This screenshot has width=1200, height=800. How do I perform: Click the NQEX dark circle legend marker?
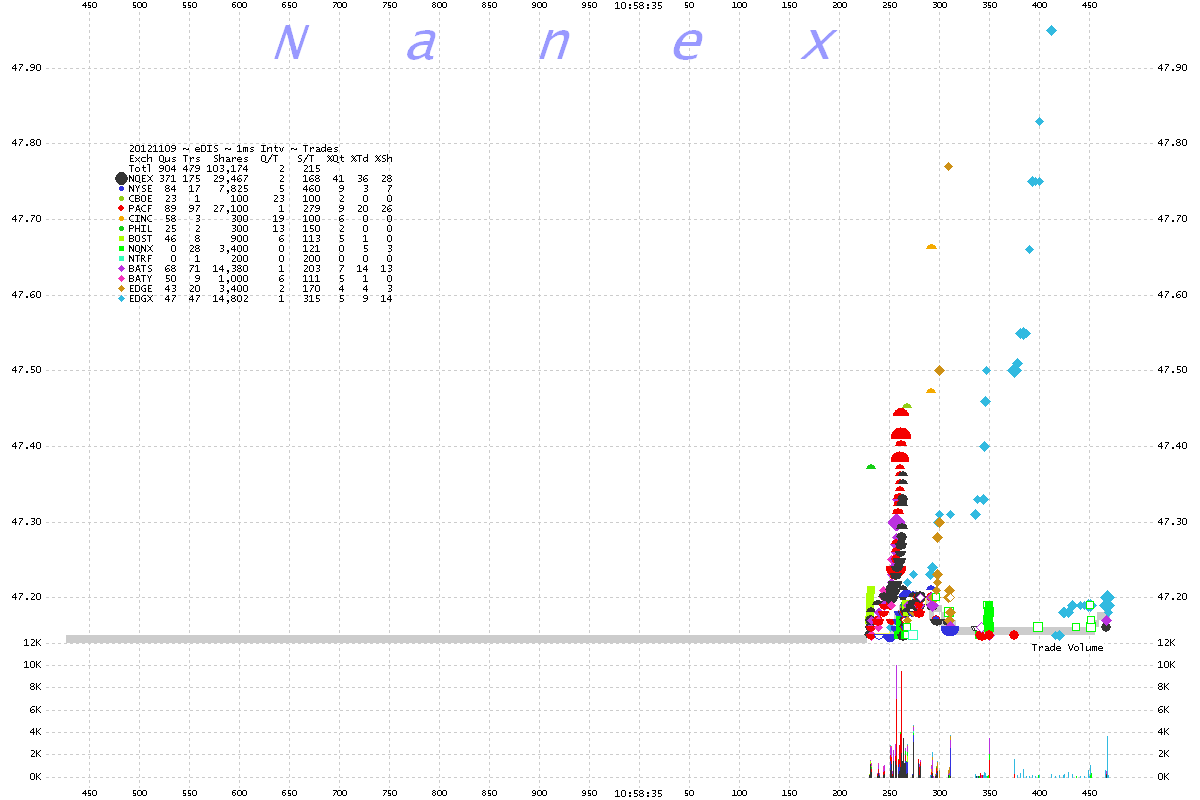(121, 178)
